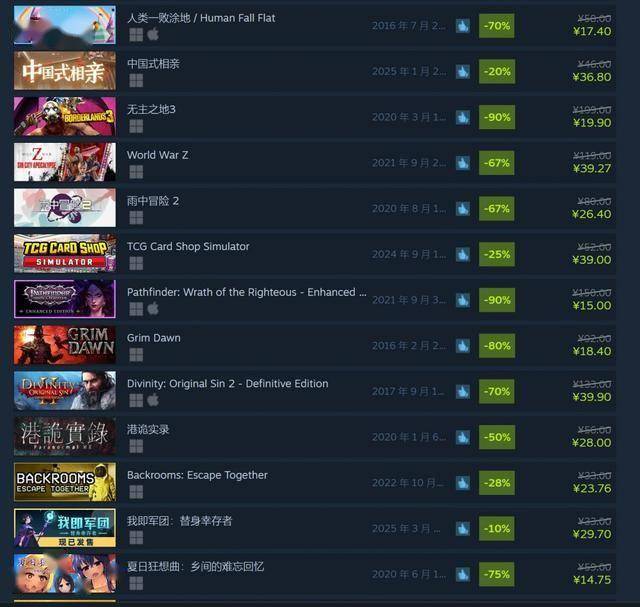The width and height of the screenshot is (640, 607).
Task: Open the 夏日狂想曲 game title
Action: [x=196, y=567]
